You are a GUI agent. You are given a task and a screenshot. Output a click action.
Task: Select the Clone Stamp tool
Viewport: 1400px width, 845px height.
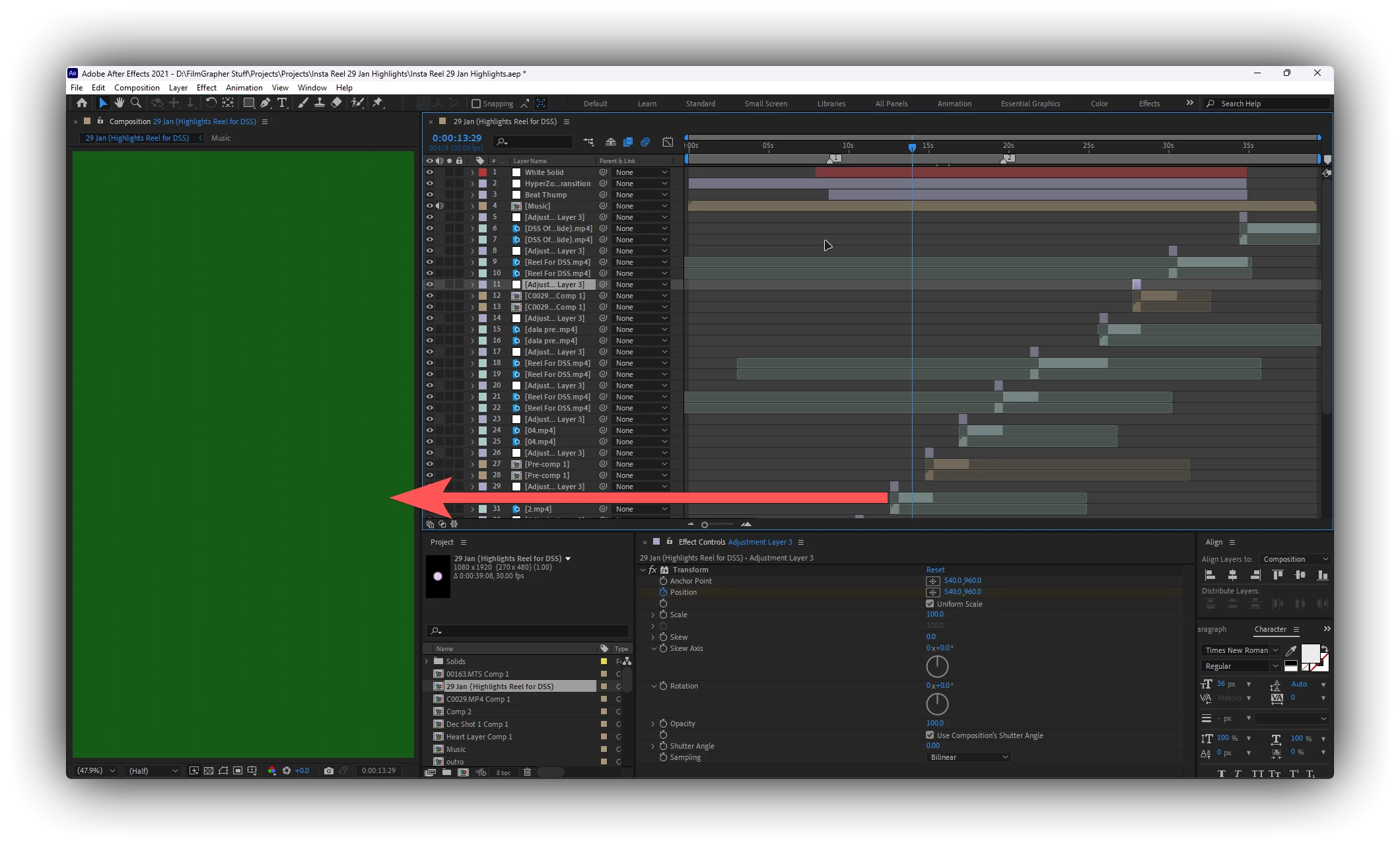[x=320, y=103]
